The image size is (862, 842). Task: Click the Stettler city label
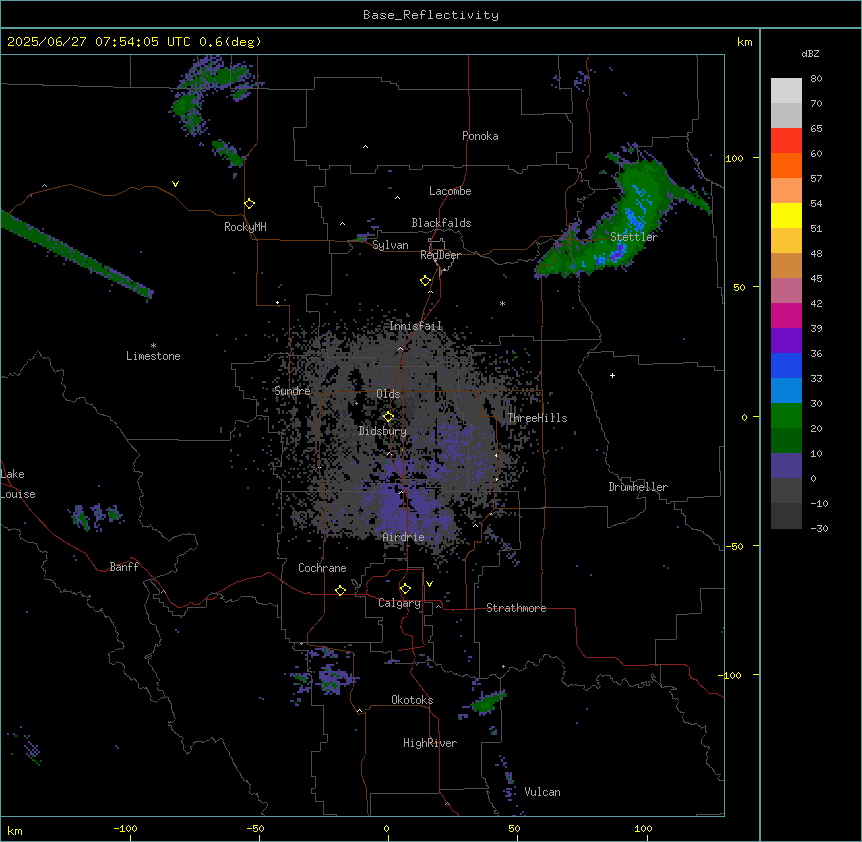[x=634, y=237]
